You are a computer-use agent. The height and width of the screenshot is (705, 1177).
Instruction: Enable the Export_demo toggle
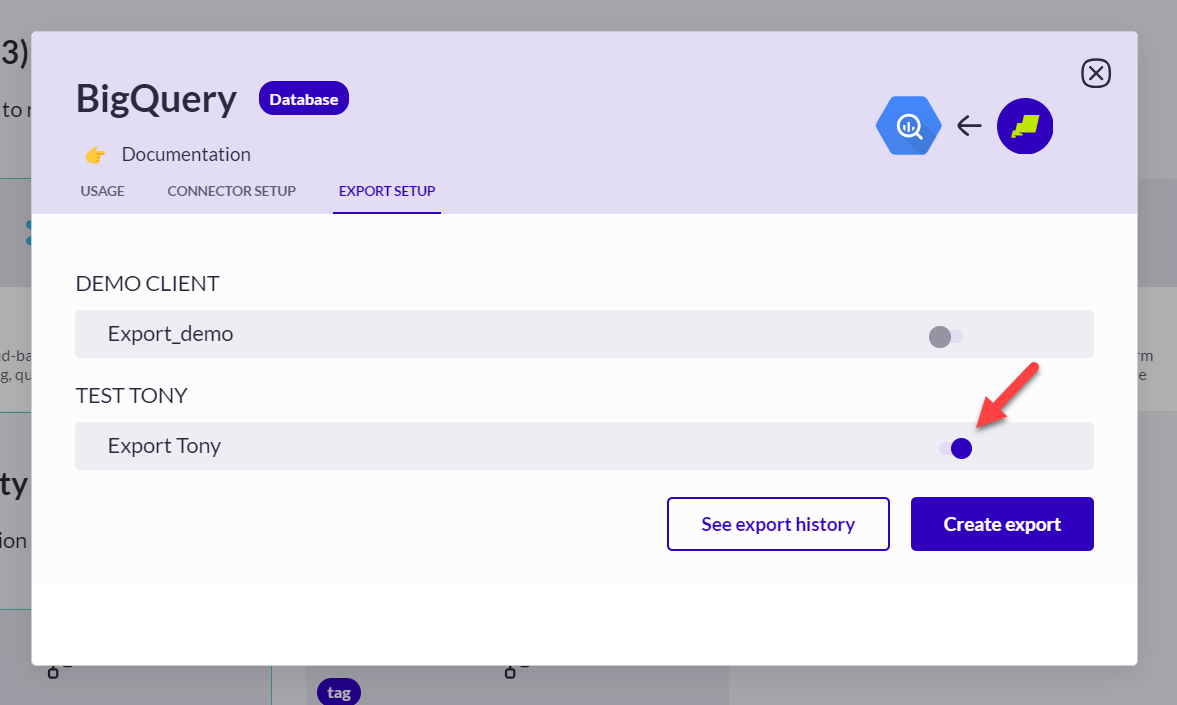pyautogui.click(x=945, y=336)
